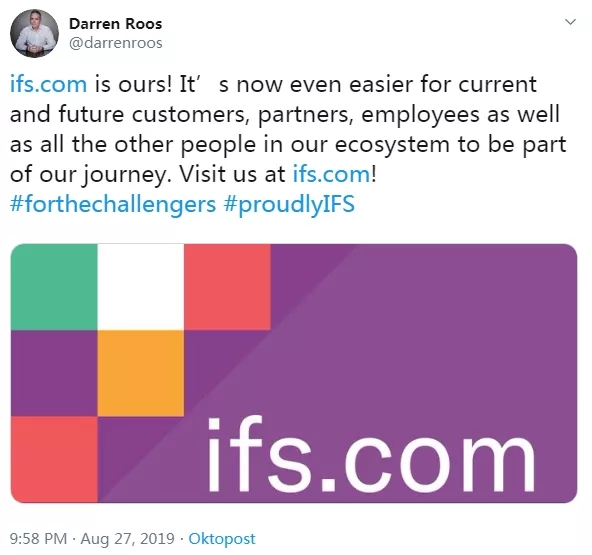Click the dark purple square left of the orange one
Image resolution: width=592 pixels, height=555 pixels.
point(54,373)
